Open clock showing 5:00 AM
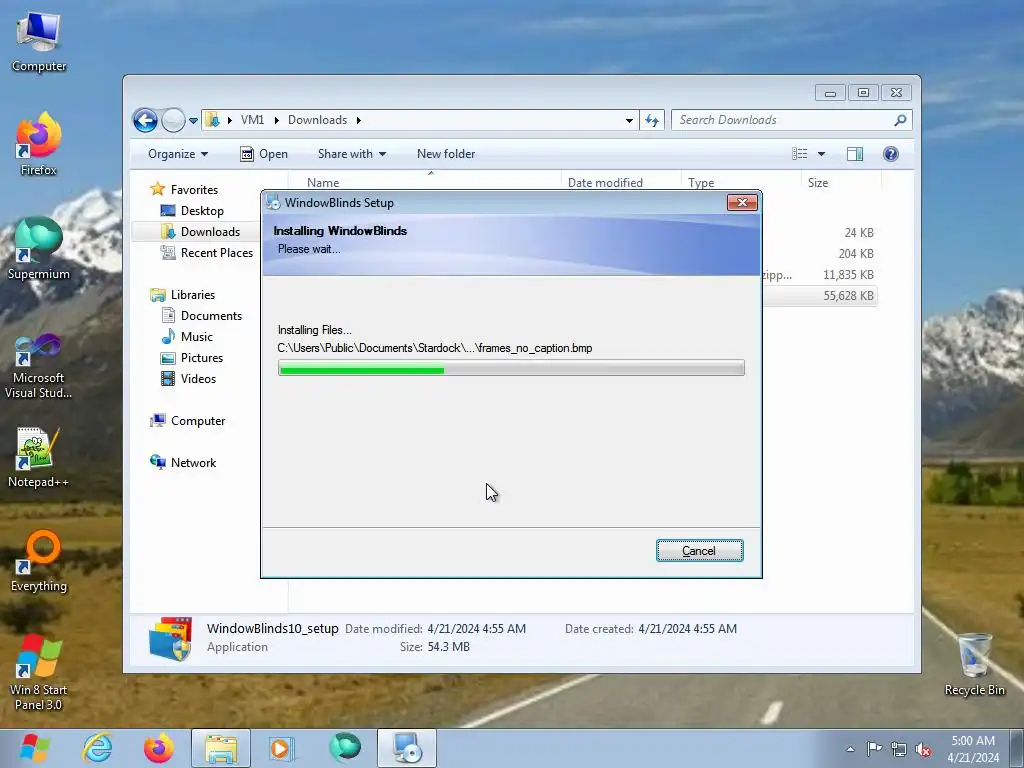Screen dimensions: 1024x768 click(x=972, y=748)
